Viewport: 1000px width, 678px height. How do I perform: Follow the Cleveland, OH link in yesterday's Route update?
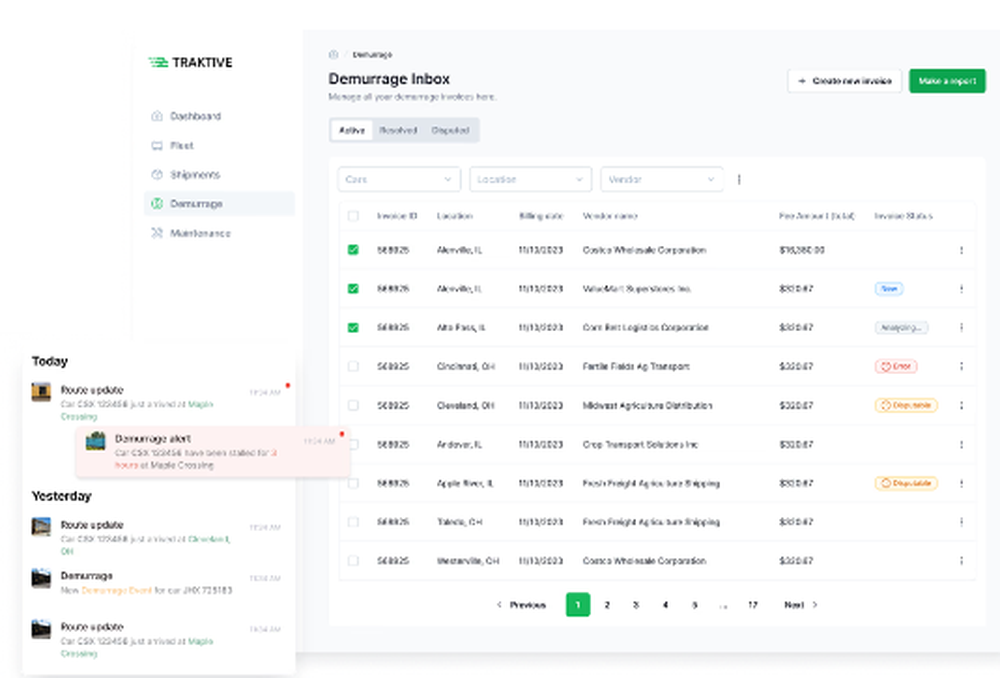pos(145,545)
